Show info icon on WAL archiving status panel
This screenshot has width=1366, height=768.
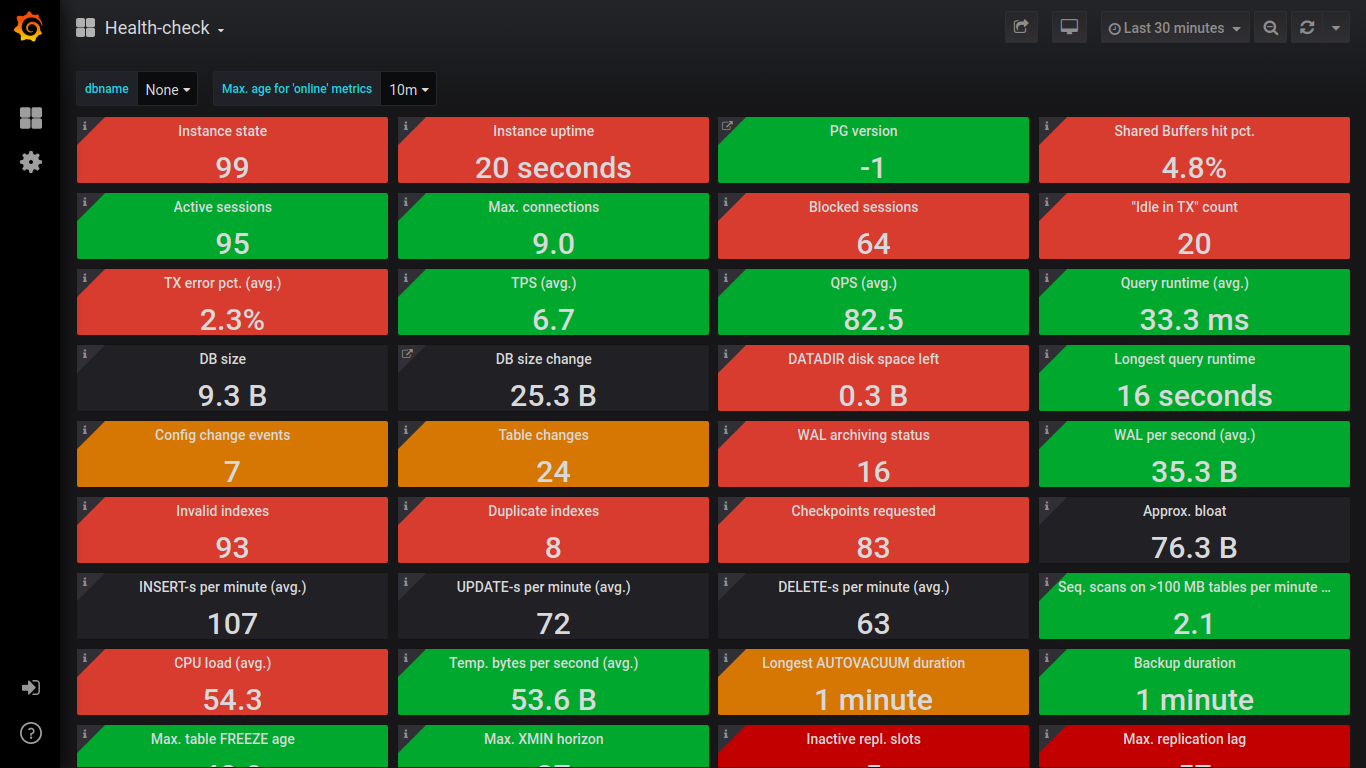click(x=726, y=430)
